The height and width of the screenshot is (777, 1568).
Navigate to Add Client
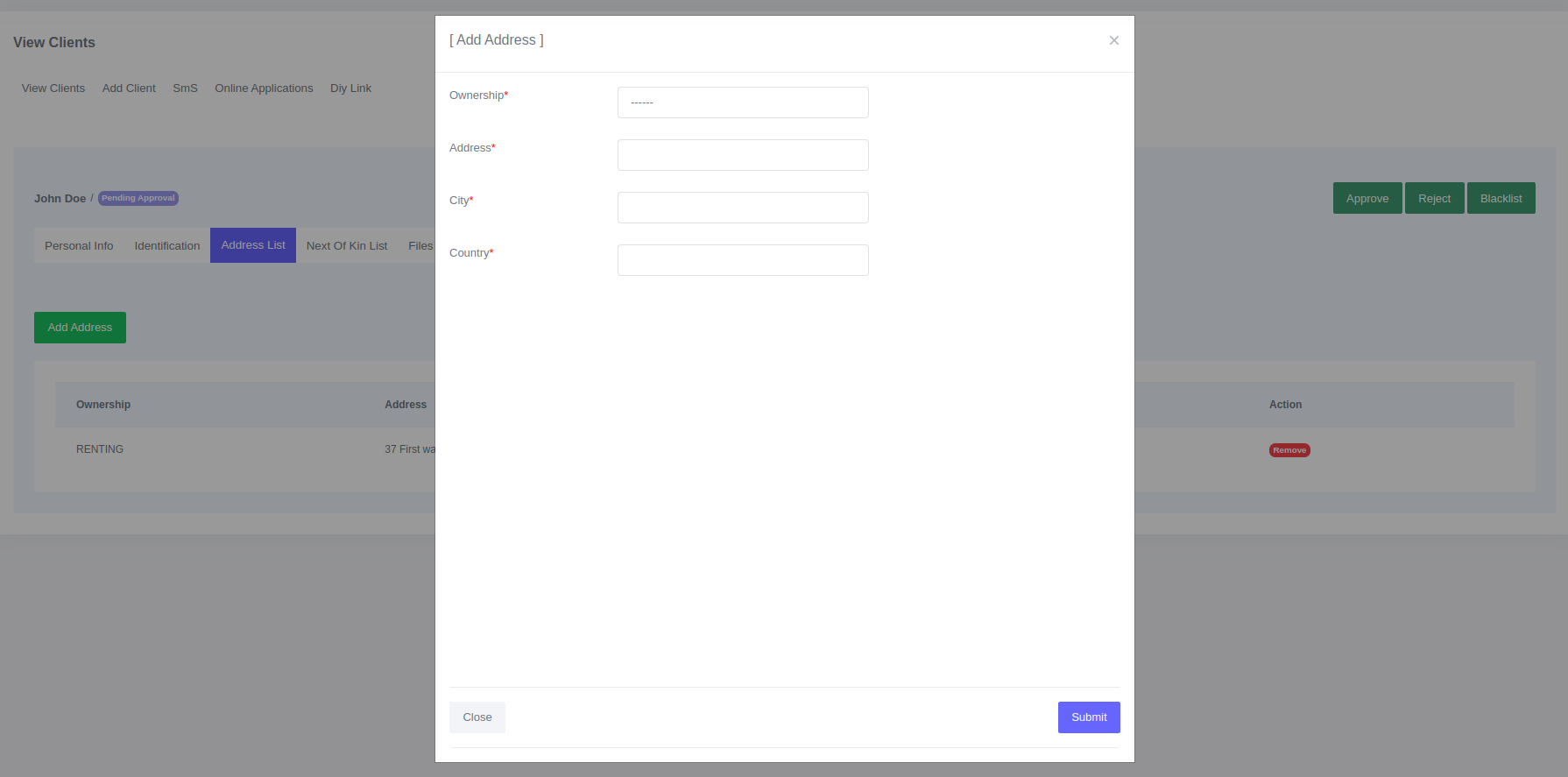tap(129, 88)
